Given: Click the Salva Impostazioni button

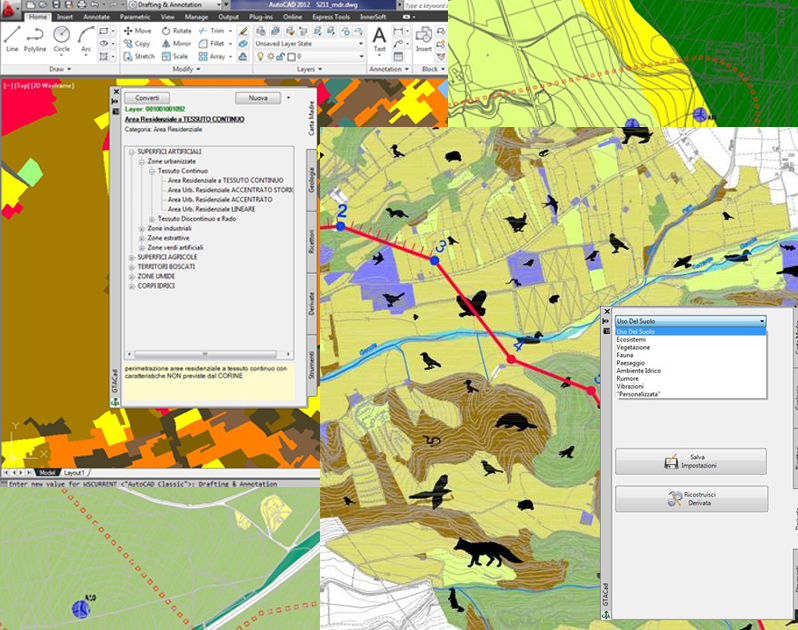Looking at the screenshot, I should [691, 462].
